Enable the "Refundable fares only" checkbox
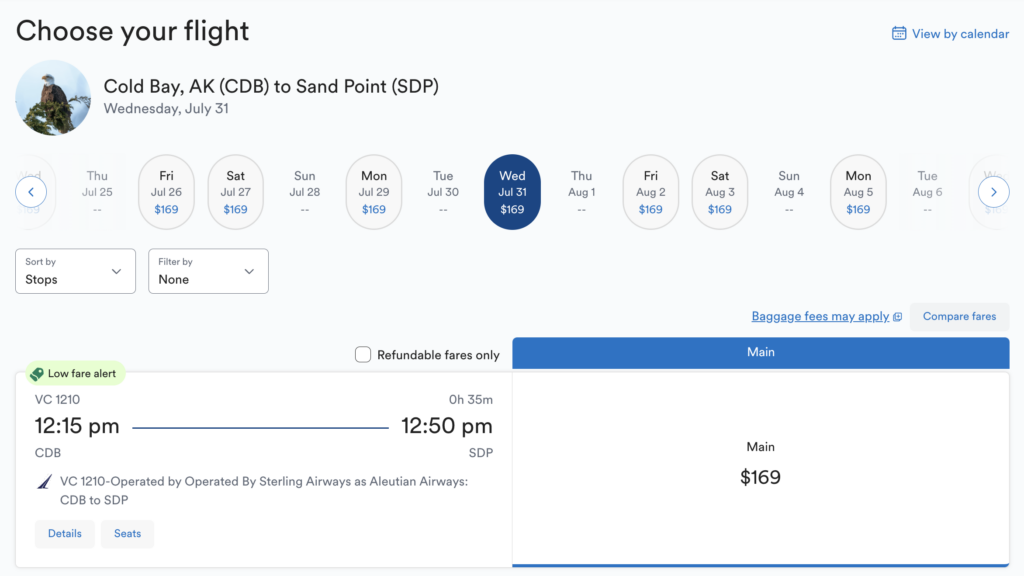The width and height of the screenshot is (1024, 576). tap(363, 354)
